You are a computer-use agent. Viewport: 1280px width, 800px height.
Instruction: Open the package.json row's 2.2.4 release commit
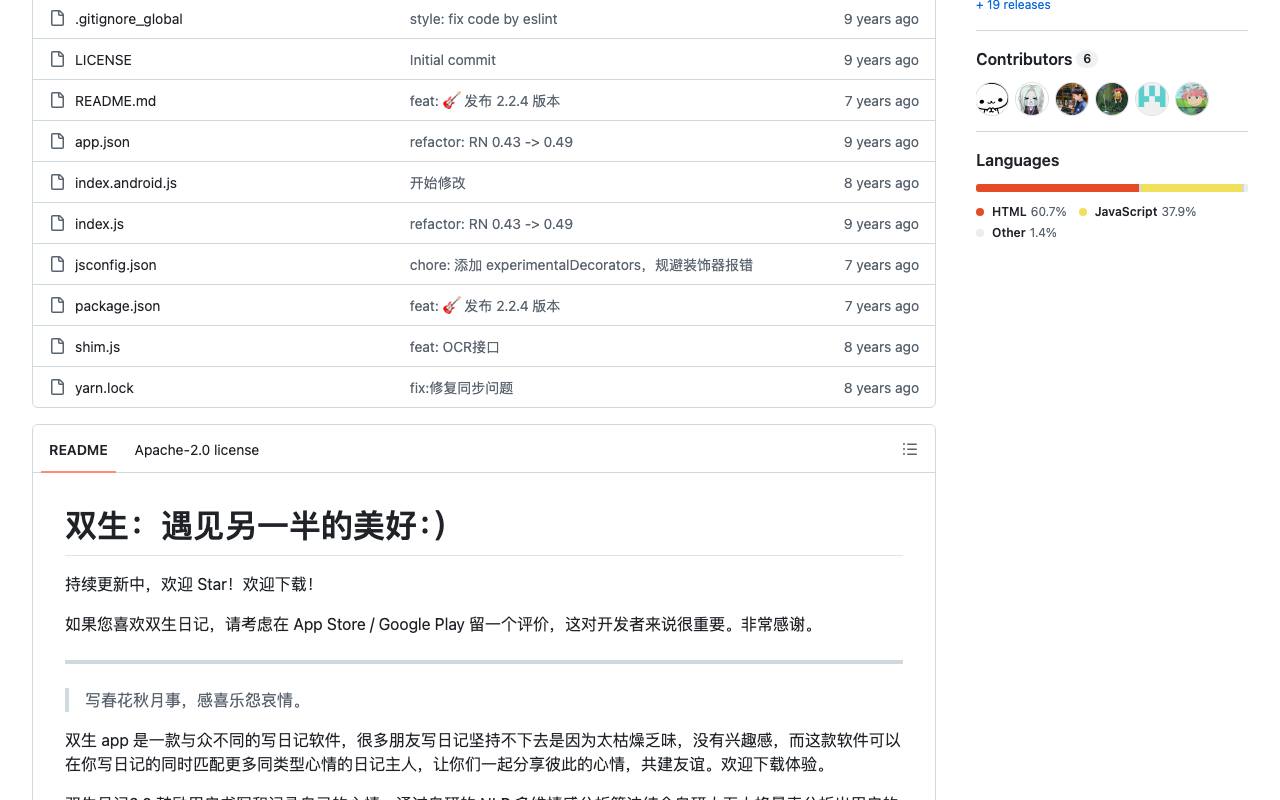pyautogui.click(x=485, y=306)
